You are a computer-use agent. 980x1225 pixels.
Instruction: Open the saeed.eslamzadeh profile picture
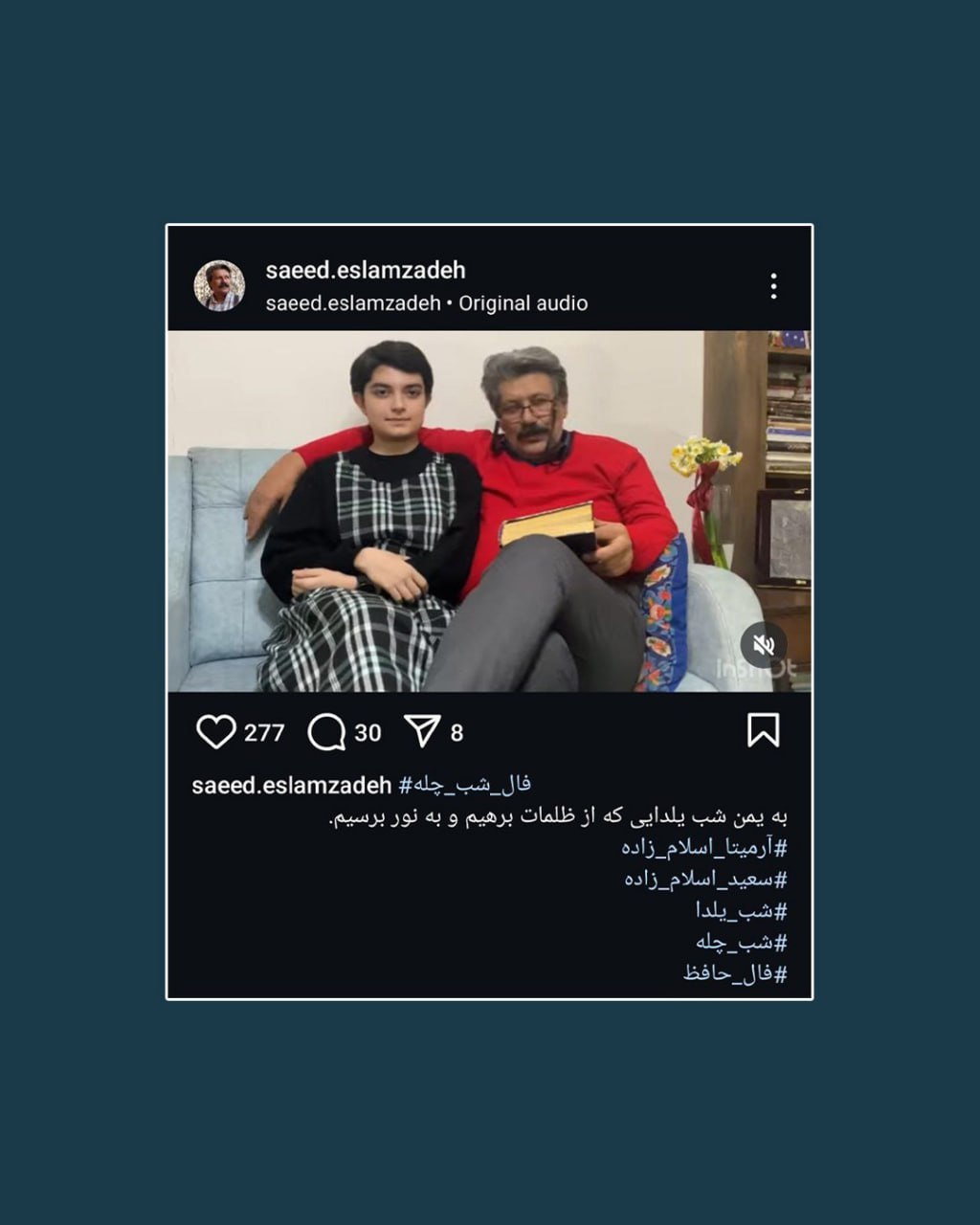click(x=219, y=285)
